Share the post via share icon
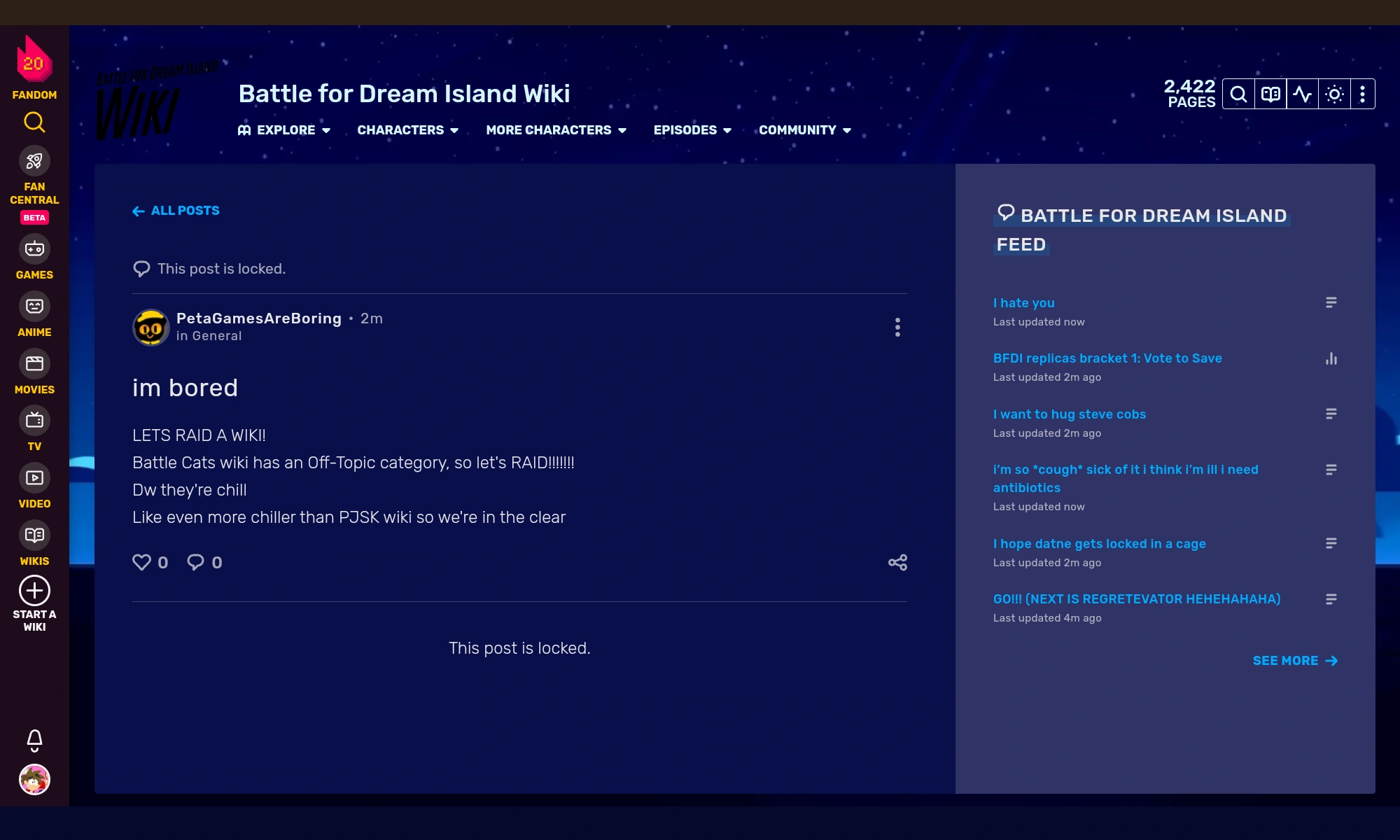The height and width of the screenshot is (840, 1400). [x=897, y=563]
